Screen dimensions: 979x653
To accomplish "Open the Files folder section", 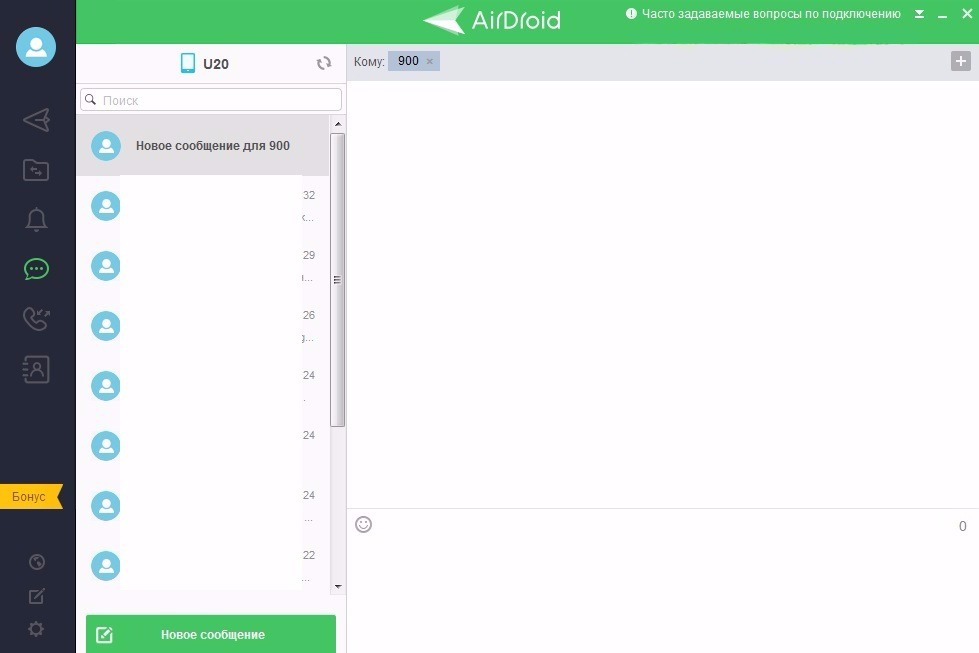I will click(x=36, y=170).
